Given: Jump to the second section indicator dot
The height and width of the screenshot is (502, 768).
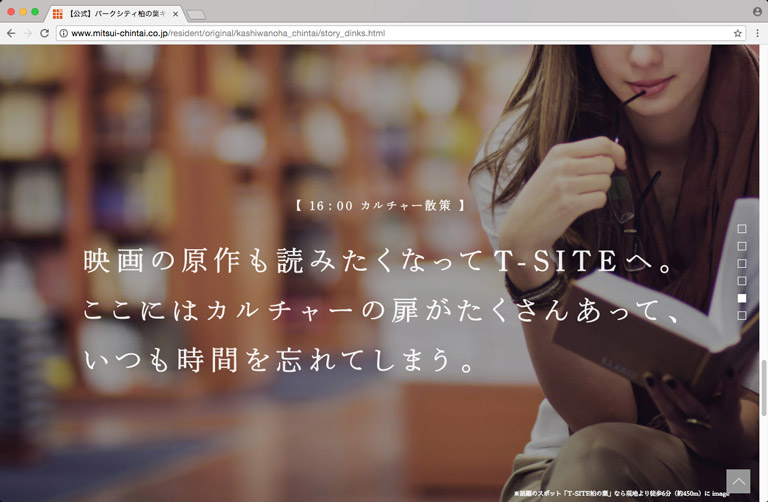Looking at the screenshot, I should pyautogui.click(x=742, y=246).
